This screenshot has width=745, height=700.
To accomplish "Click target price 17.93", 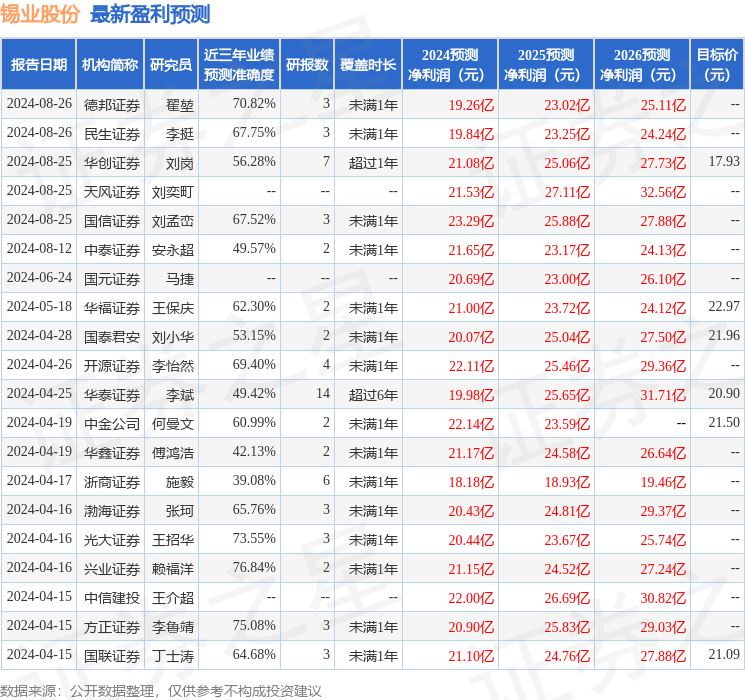I will point(724,161).
